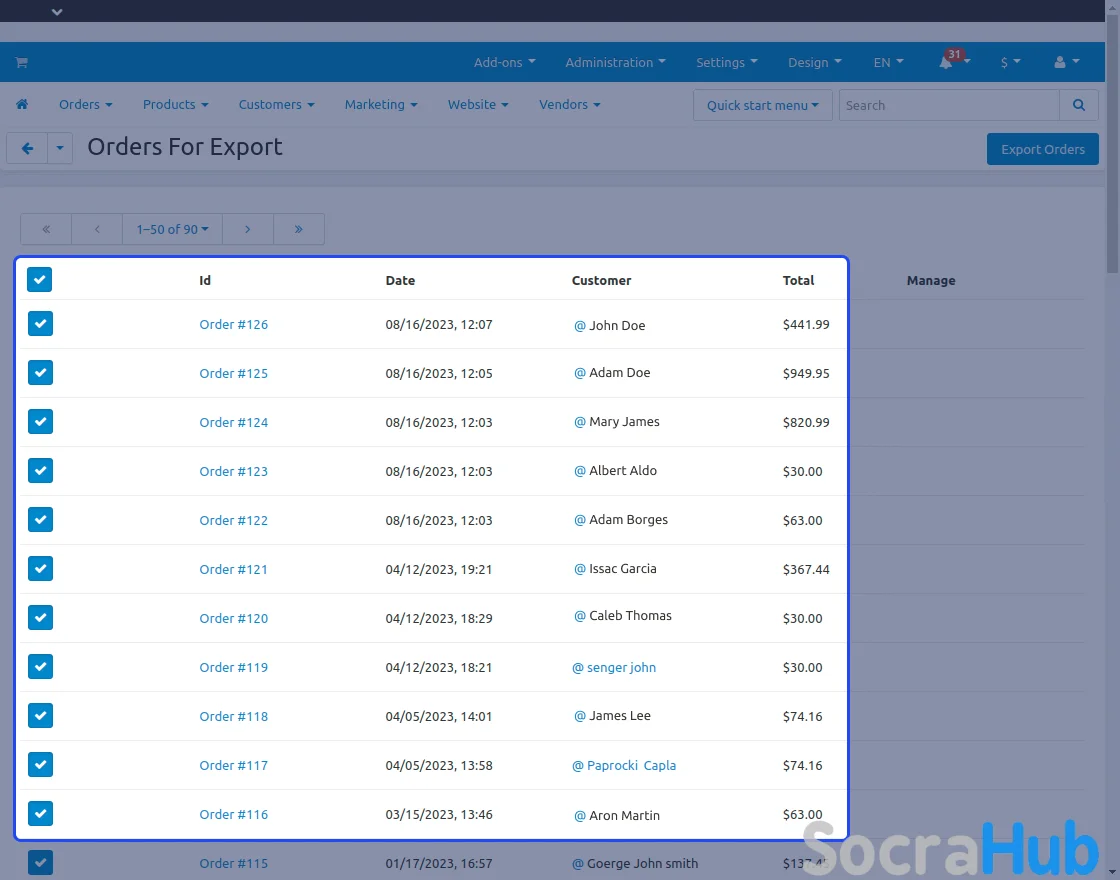Open the user account icon menu
This screenshot has height=880, width=1120.
pyautogui.click(x=1066, y=62)
